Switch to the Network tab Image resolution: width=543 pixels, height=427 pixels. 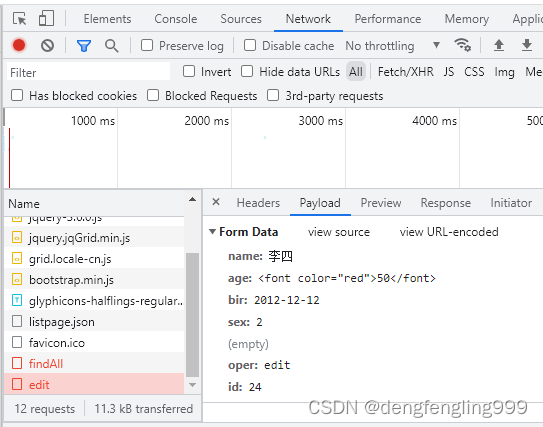[x=308, y=19]
